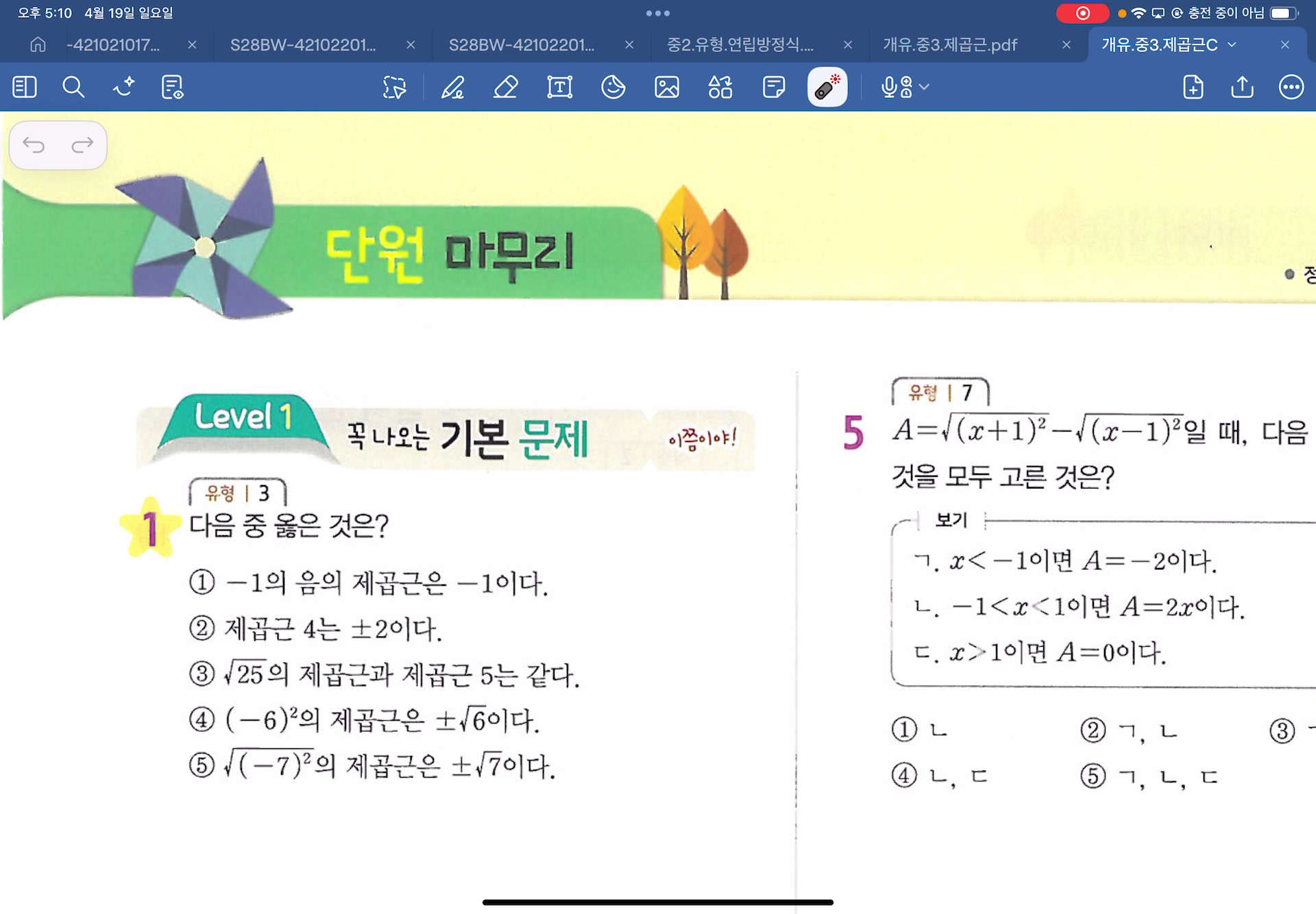Close the 중2.유형.연립방정식 tab
The height and width of the screenshot is (914, 1316).
tap(848, 45)
